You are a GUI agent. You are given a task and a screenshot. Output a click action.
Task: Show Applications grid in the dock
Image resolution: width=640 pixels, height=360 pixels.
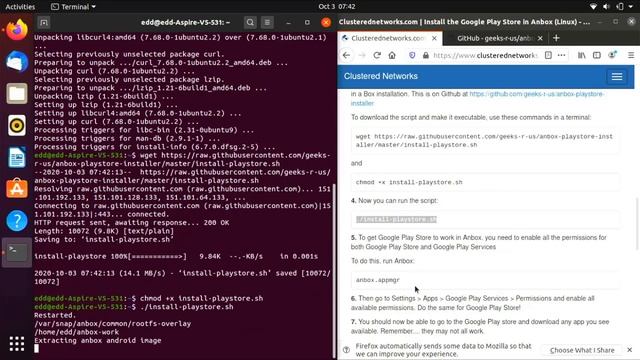tap(17, 344)
